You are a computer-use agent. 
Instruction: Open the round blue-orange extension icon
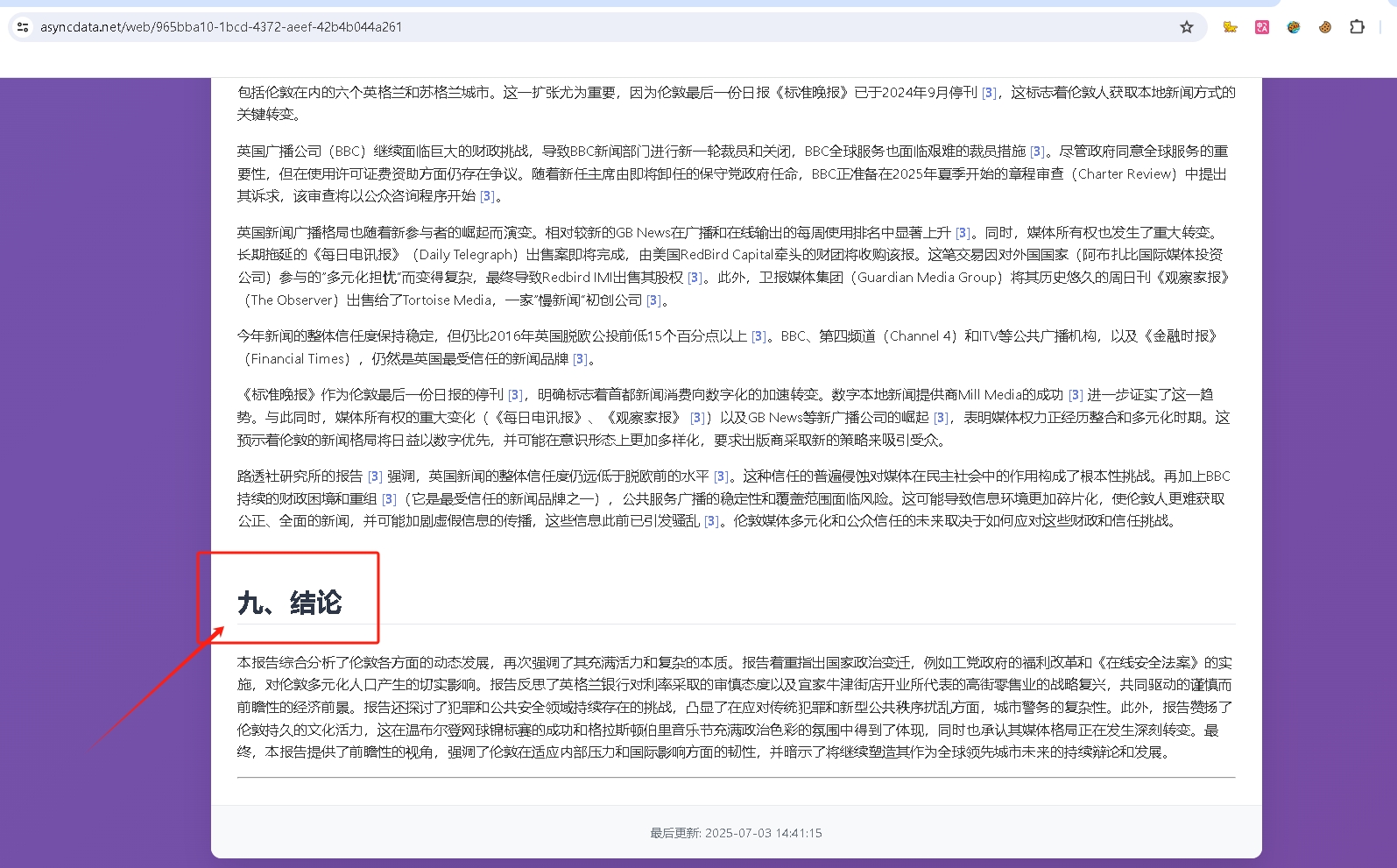pyautogui.click(x=1294, y=27)
